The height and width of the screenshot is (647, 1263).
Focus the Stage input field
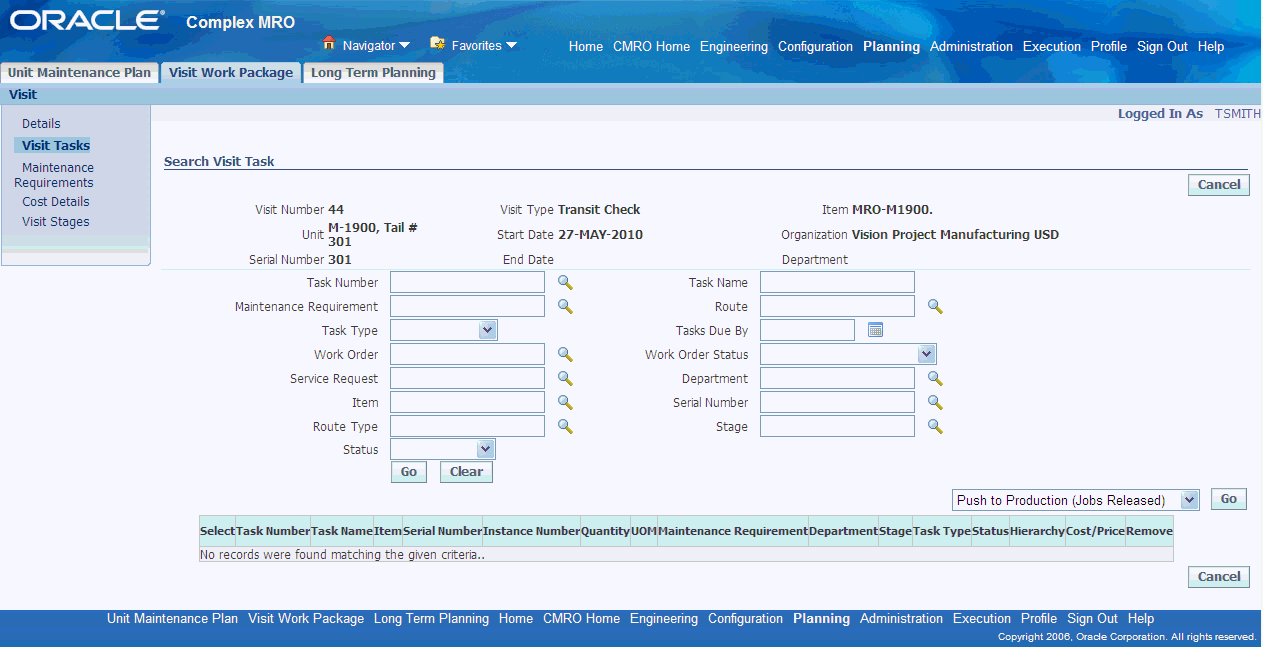[x=837, y=427]
